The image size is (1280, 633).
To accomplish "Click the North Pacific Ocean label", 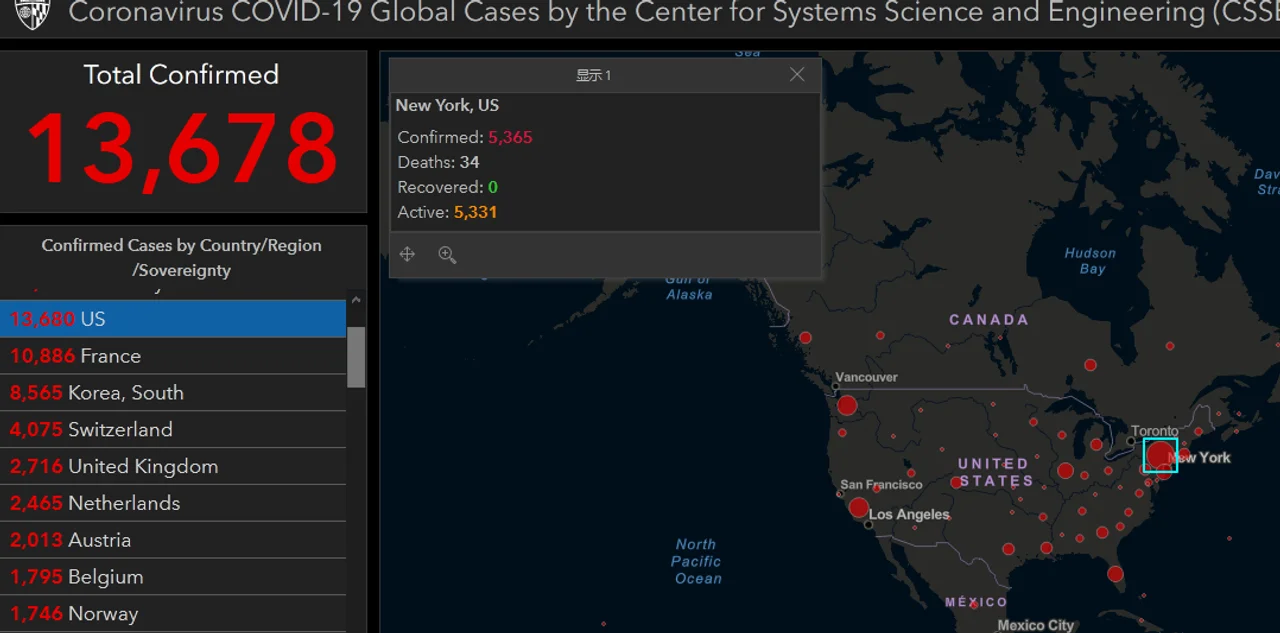I will pyautogui.click(x=696, y=561).
